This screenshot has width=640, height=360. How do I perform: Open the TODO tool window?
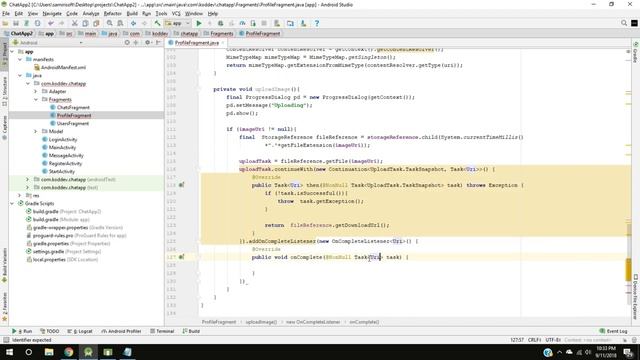tap(50, 331)
